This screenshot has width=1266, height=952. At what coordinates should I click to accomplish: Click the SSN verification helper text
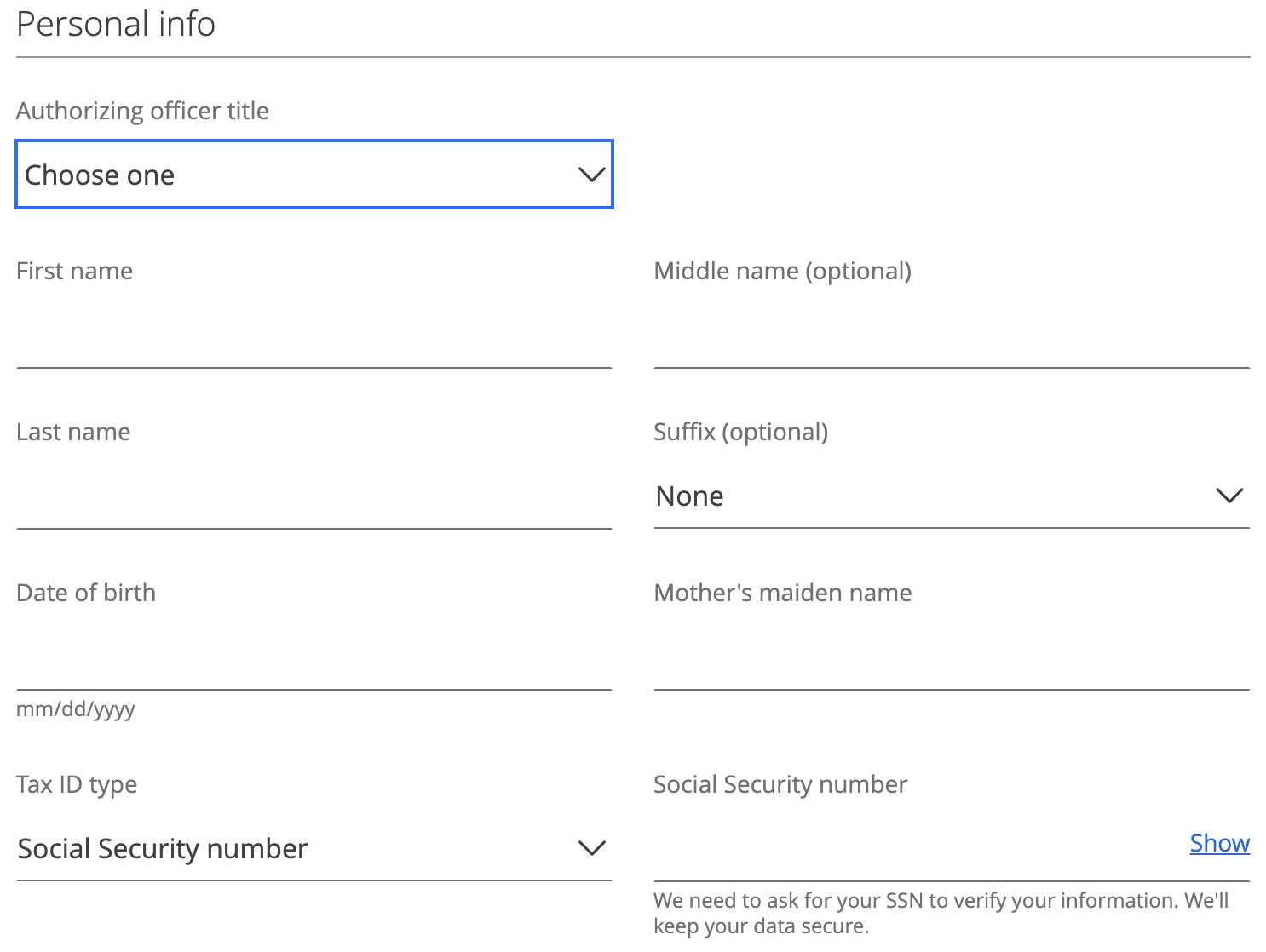coord(941,913)
